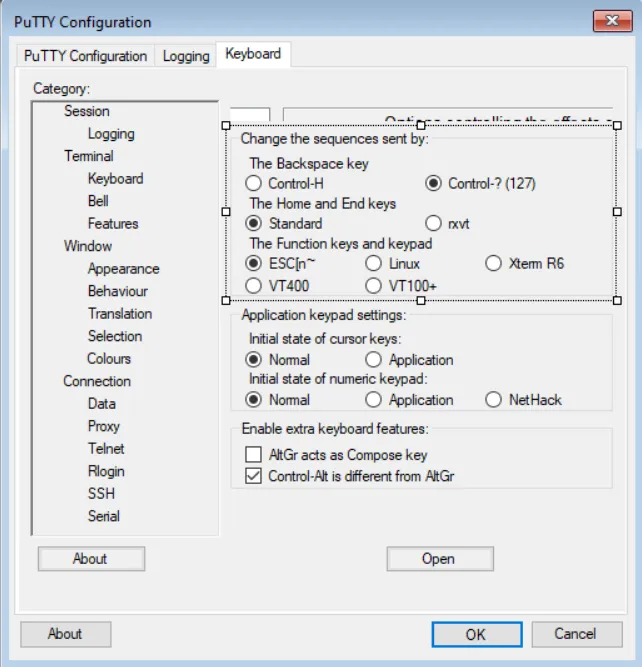Open Telnet settings in tree

coord(106,448)
